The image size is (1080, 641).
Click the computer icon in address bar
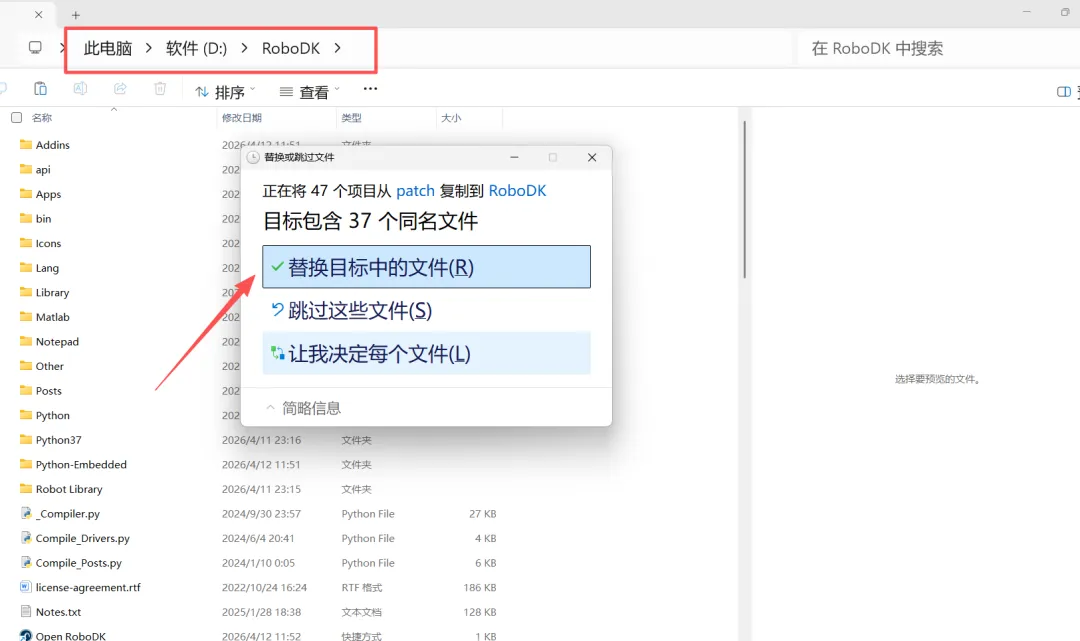click(35, 48)
